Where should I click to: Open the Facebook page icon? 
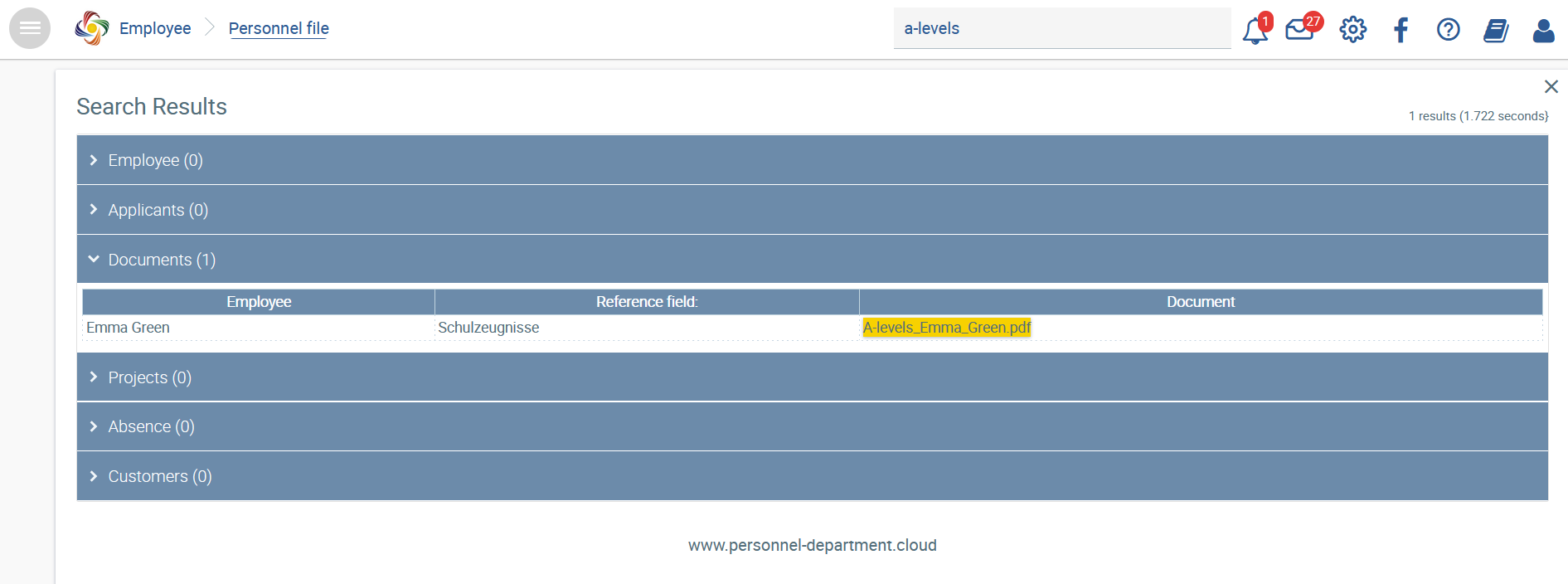pyautogui.click(x=1401, y=30)
